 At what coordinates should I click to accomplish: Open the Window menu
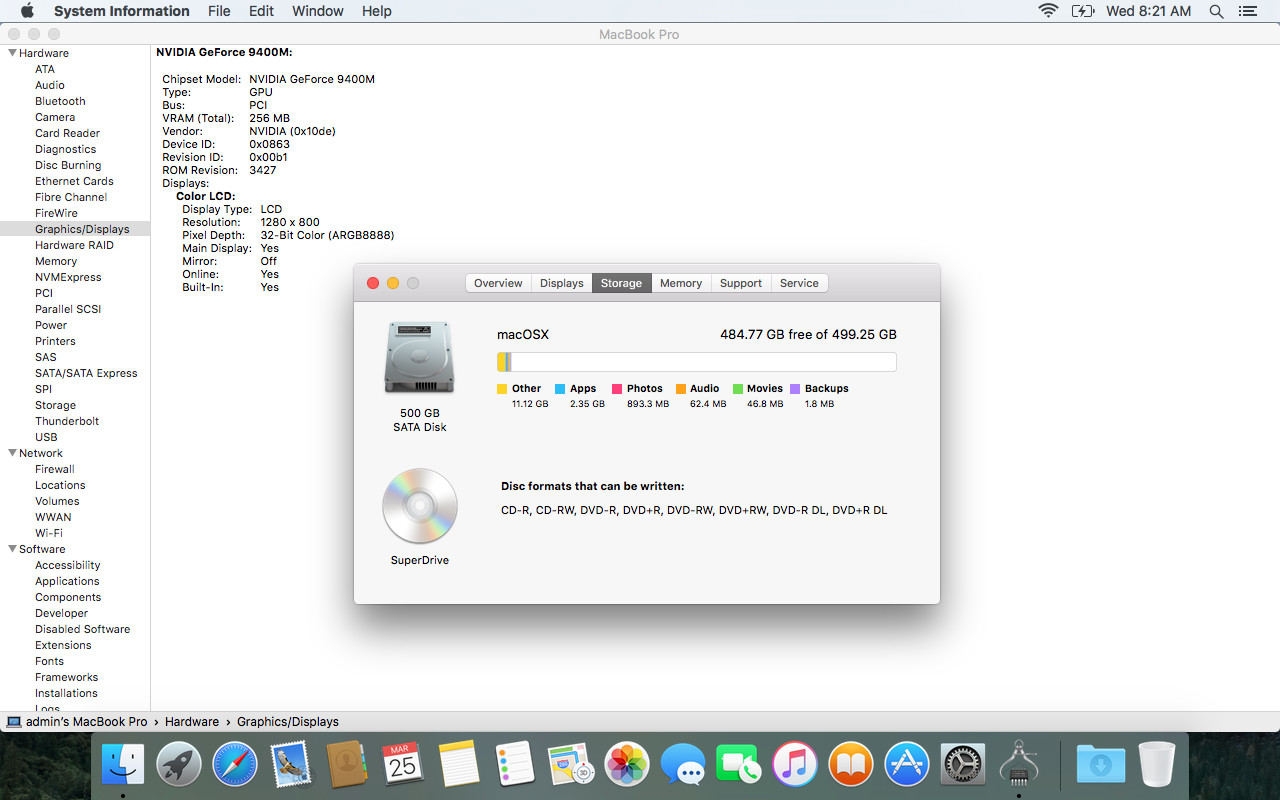tap(317, 11)
